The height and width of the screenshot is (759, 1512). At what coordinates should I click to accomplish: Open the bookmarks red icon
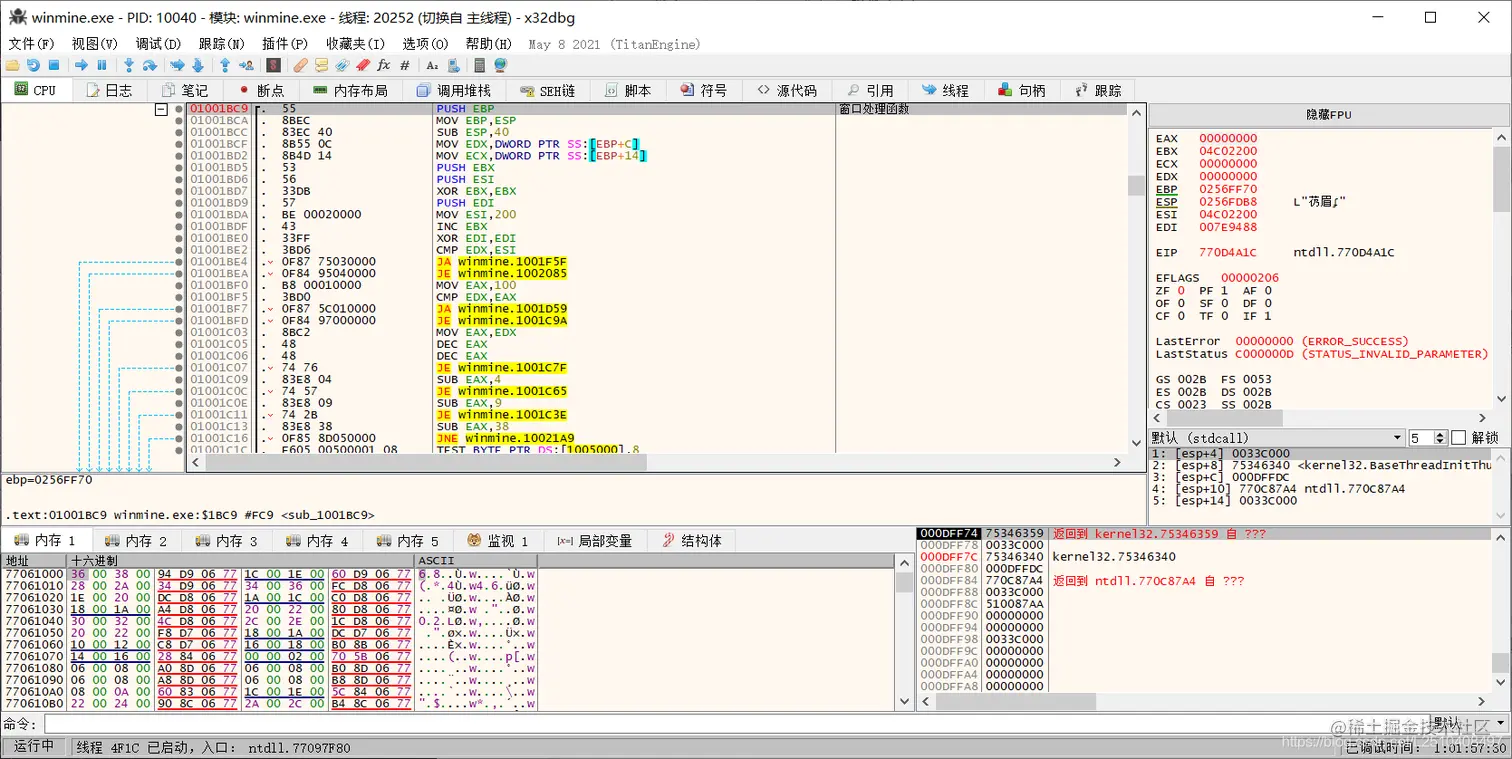point(363,65)
